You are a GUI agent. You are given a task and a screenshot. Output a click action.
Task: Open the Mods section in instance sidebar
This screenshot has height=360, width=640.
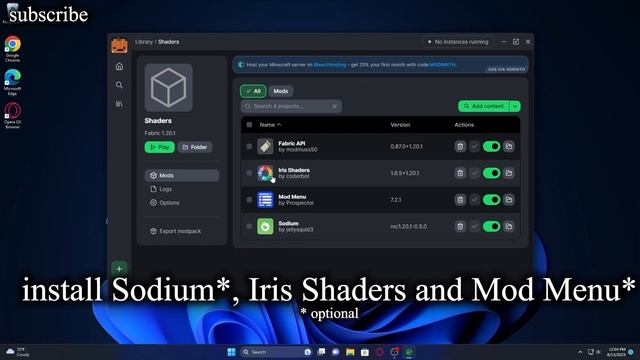pyautogui.click(x=182, y=176)
